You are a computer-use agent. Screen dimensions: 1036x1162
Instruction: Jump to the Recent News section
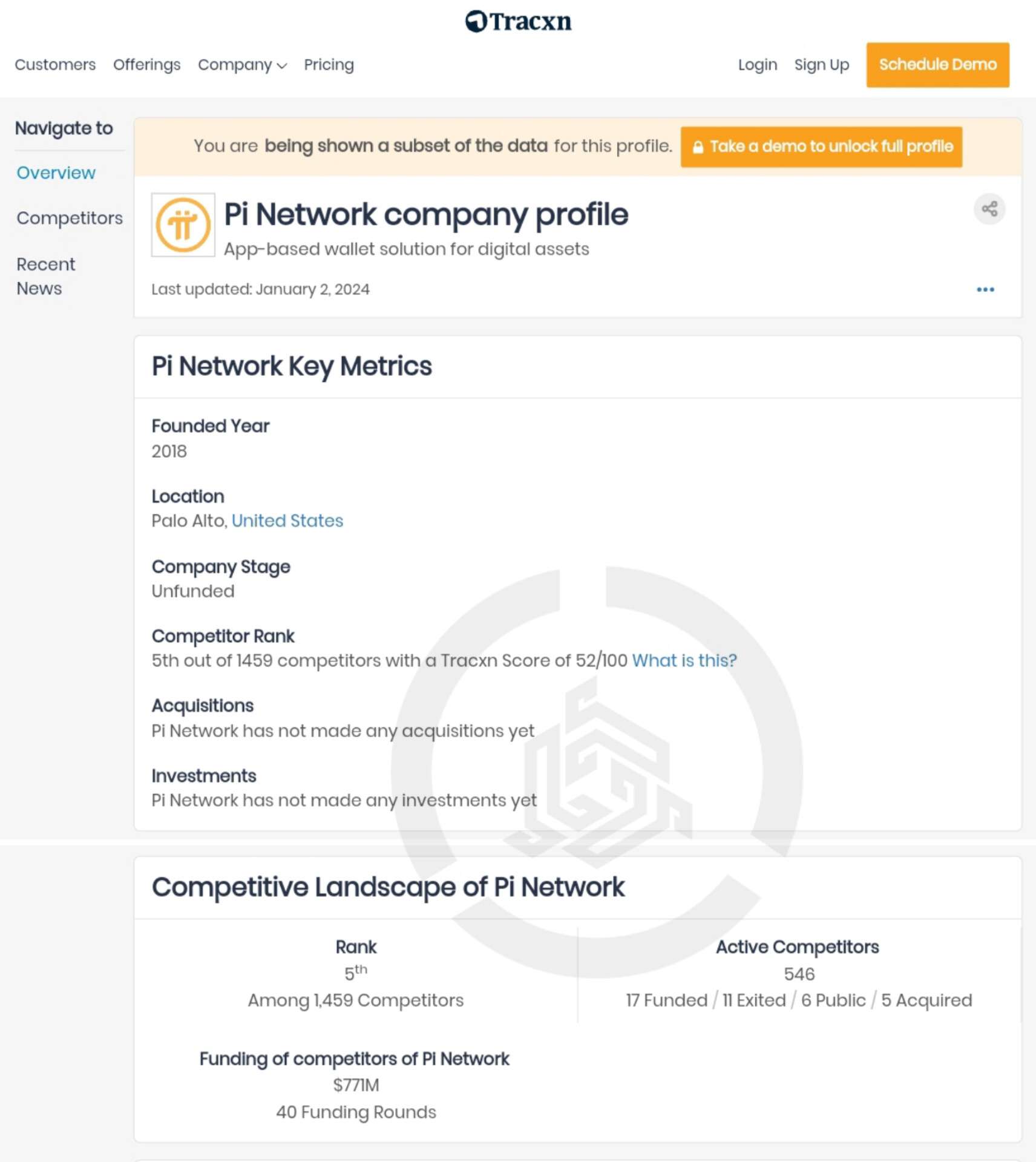46,276
